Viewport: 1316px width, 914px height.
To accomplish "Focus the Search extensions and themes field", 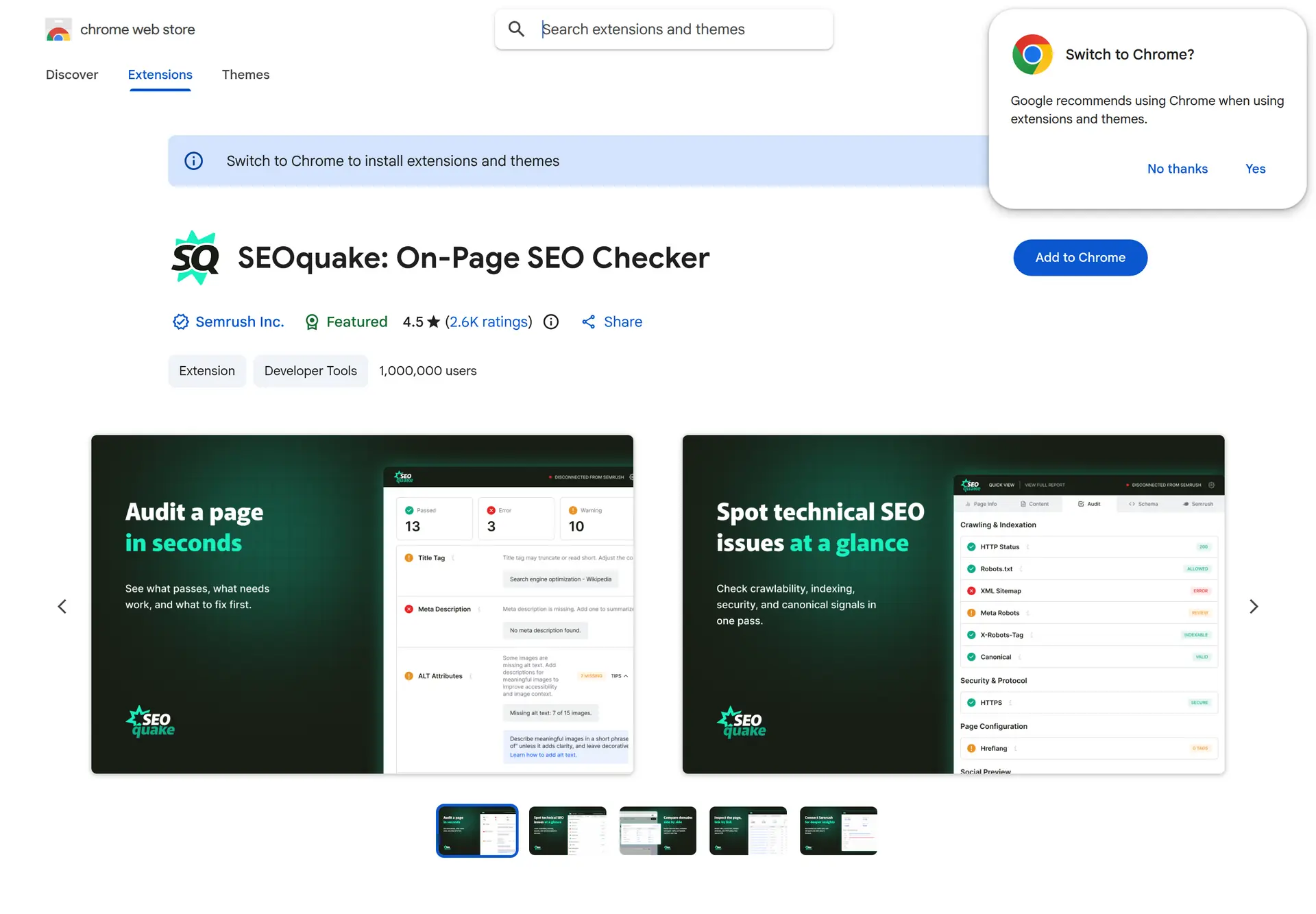I will [663, 29].
